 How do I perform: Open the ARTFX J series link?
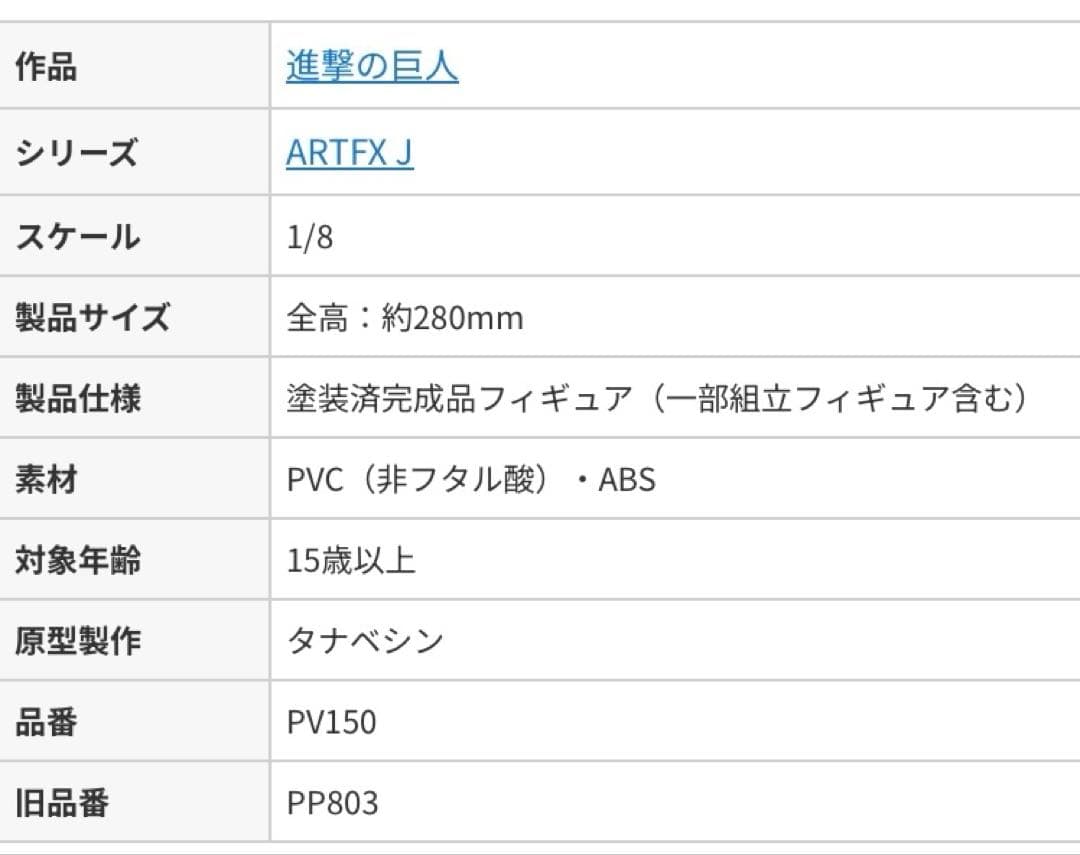pos(349,153)
